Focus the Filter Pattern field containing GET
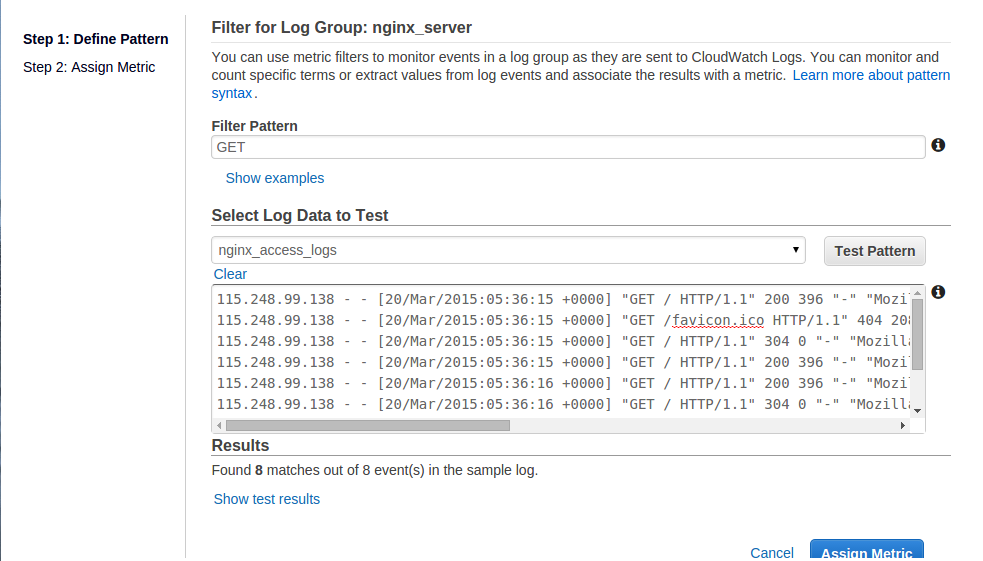This screenshot has height=561, width=983. click(x=568, y=147)
